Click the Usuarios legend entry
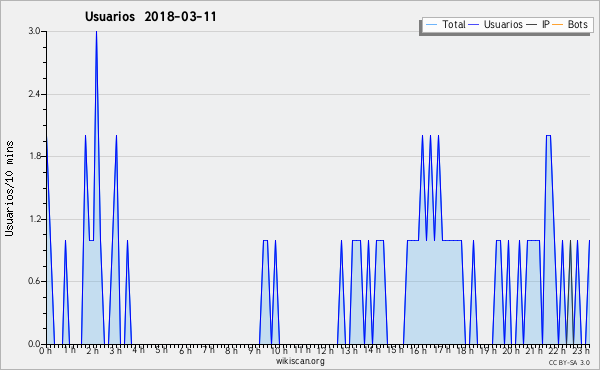Image resolution: width=600 pixels, height=370 pixels. pyautogui.click(x=496, y=24)
